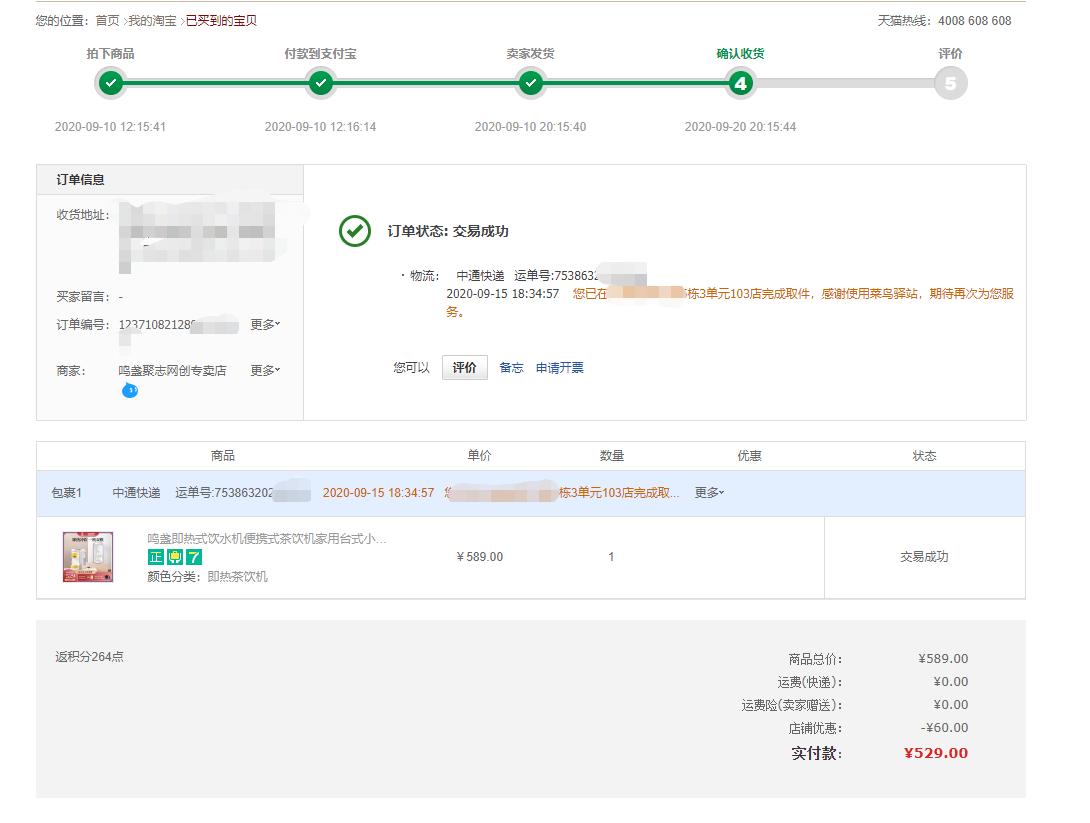Click the 包裹1 label

click(x=67, y=493)
